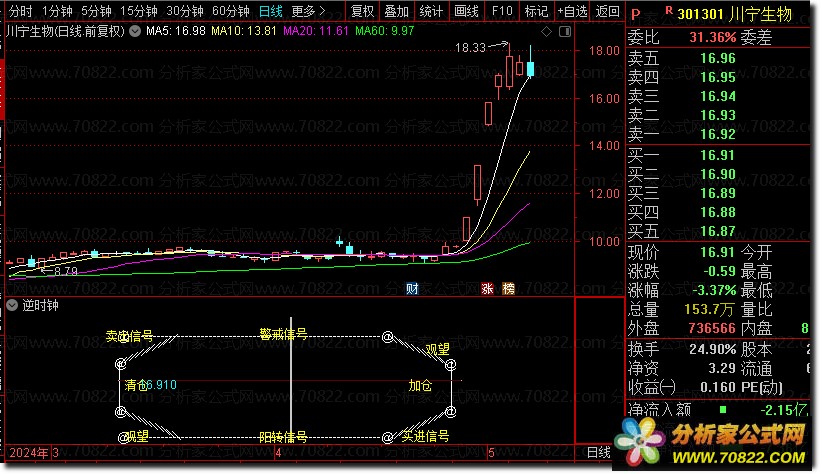
Task: Open the 复权 adjustment menu
Action: (x=362, y=11)
